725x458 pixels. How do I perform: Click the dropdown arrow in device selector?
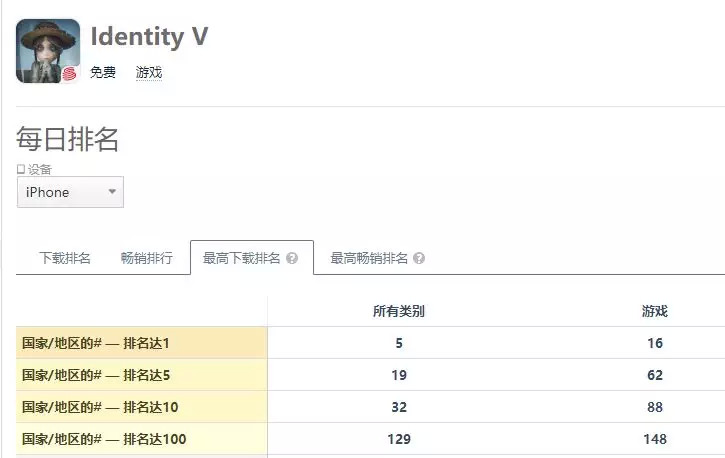[x=112, y=192]
